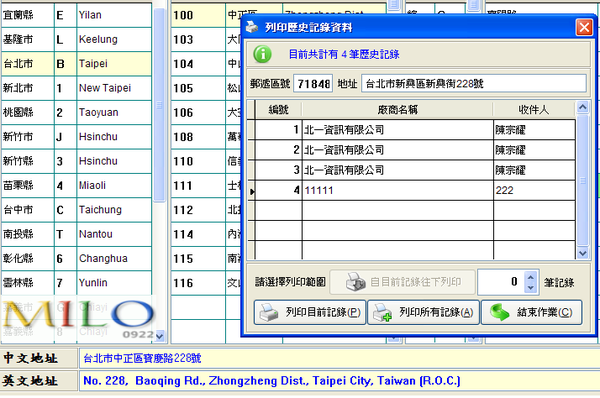The height and width of the screenshot is (398, 600).
Task: Select zip code 116 in district list
Action: pyautogui.click(x=198, y=283)
